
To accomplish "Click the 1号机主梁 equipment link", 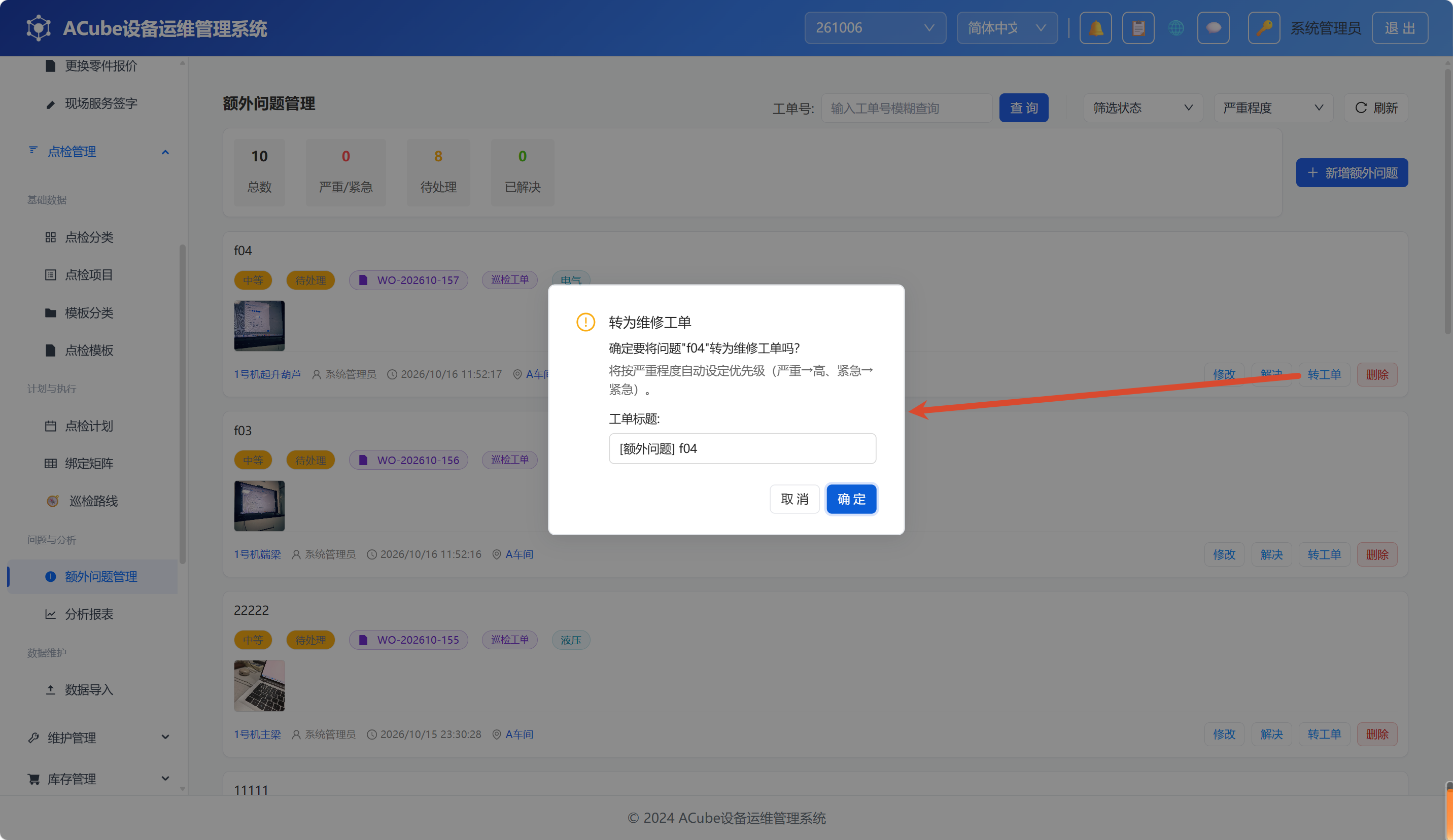I will coord(257,734).
